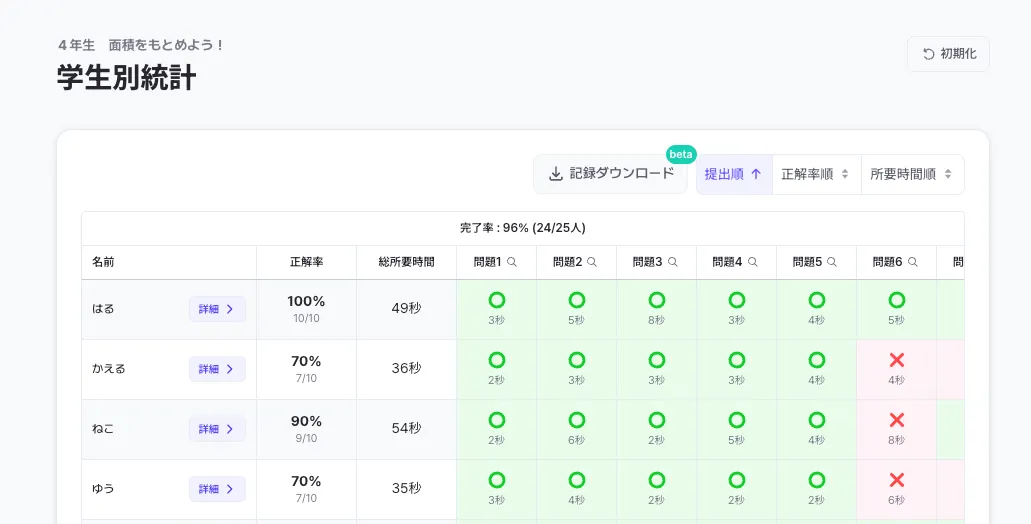Click the 記録ダウンロード button

611,174
